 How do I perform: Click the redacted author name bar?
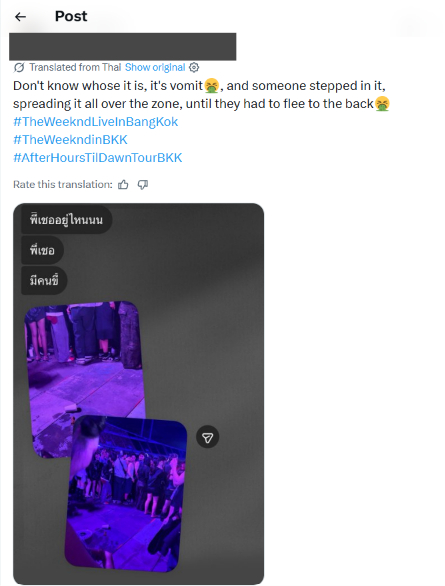123,46
